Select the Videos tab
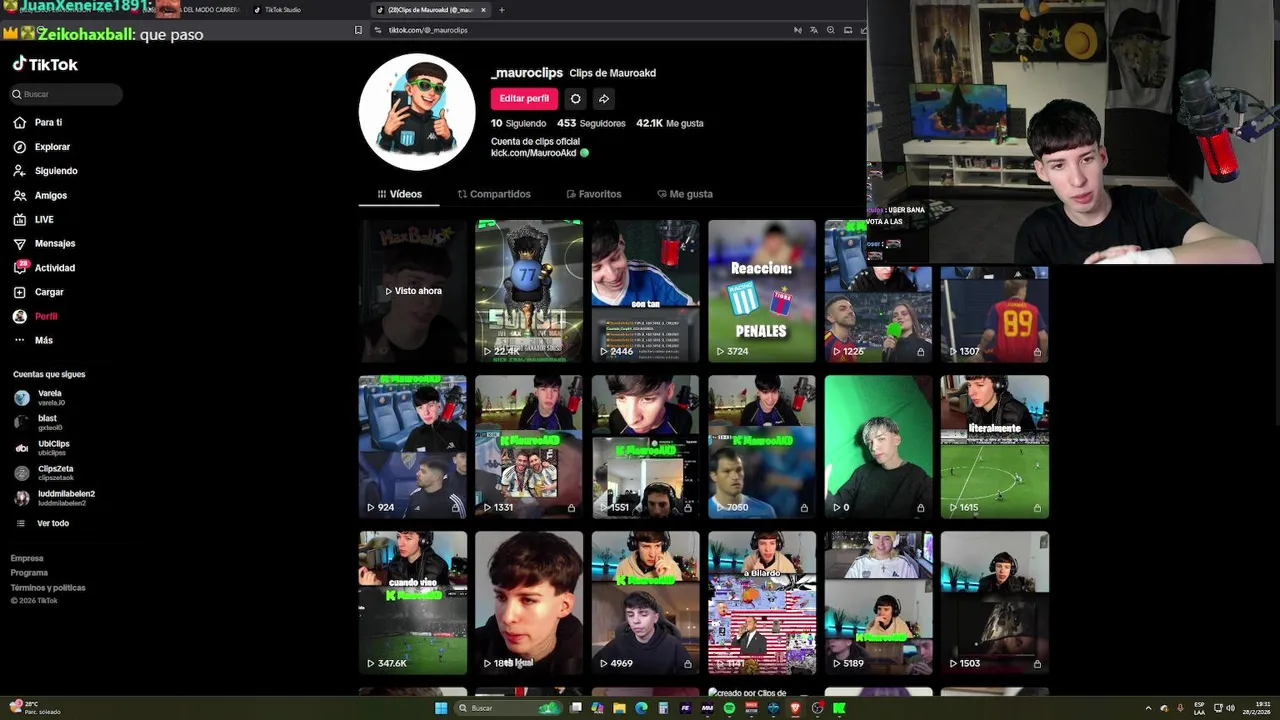 399,194
